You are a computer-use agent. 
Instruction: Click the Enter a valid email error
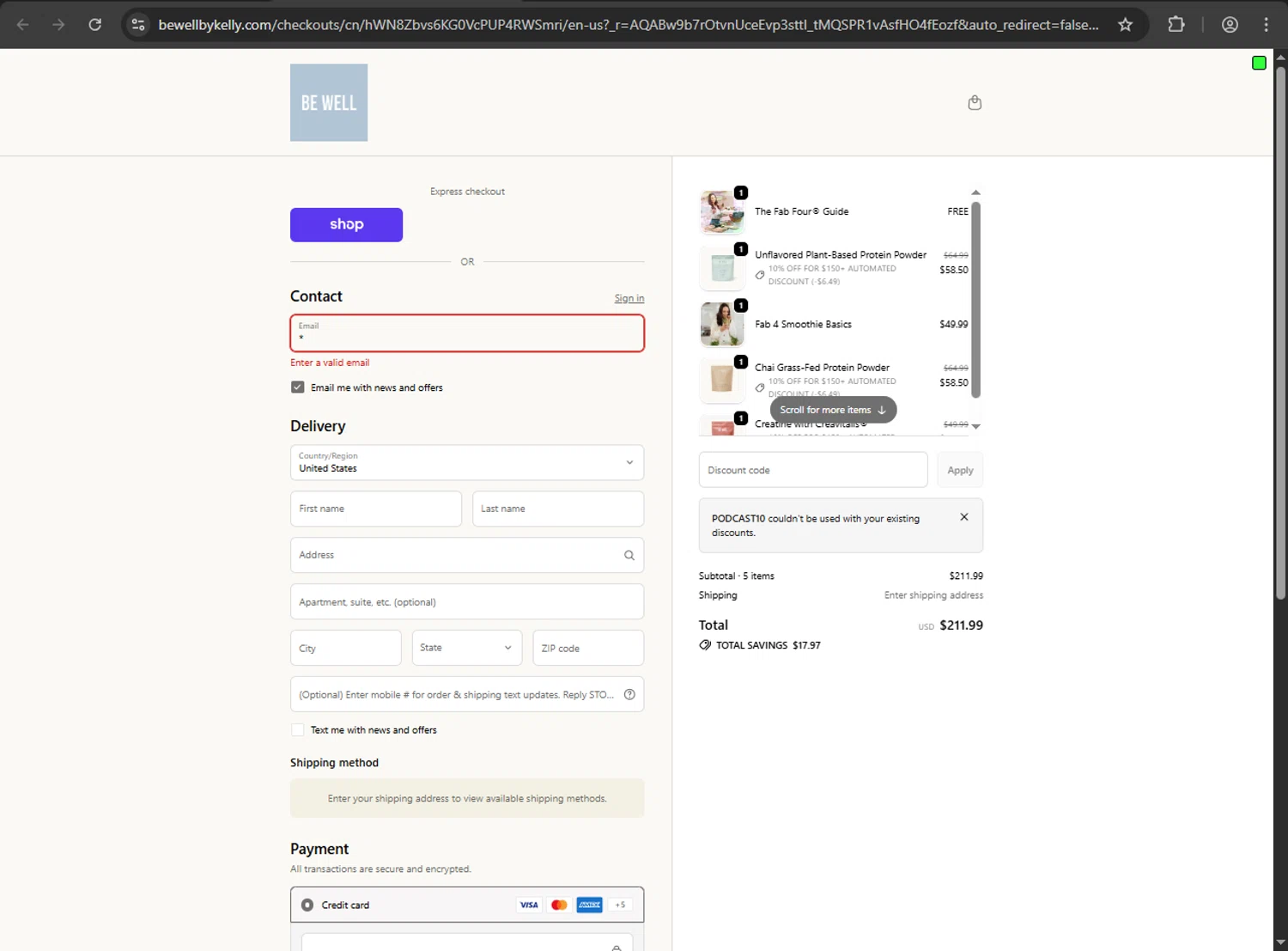(330, 363)
